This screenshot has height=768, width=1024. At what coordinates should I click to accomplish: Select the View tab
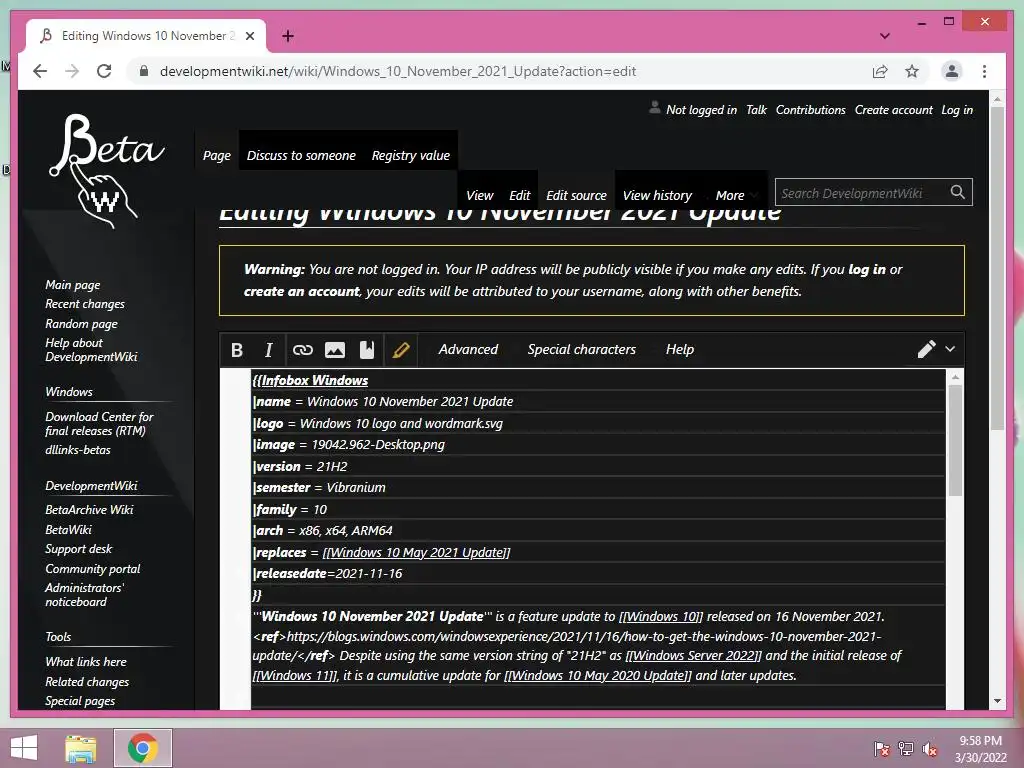[479, 195]
